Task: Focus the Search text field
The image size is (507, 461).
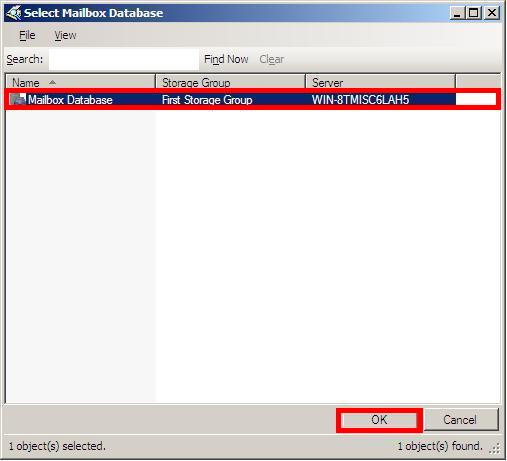Action: (x=124, y=59)
